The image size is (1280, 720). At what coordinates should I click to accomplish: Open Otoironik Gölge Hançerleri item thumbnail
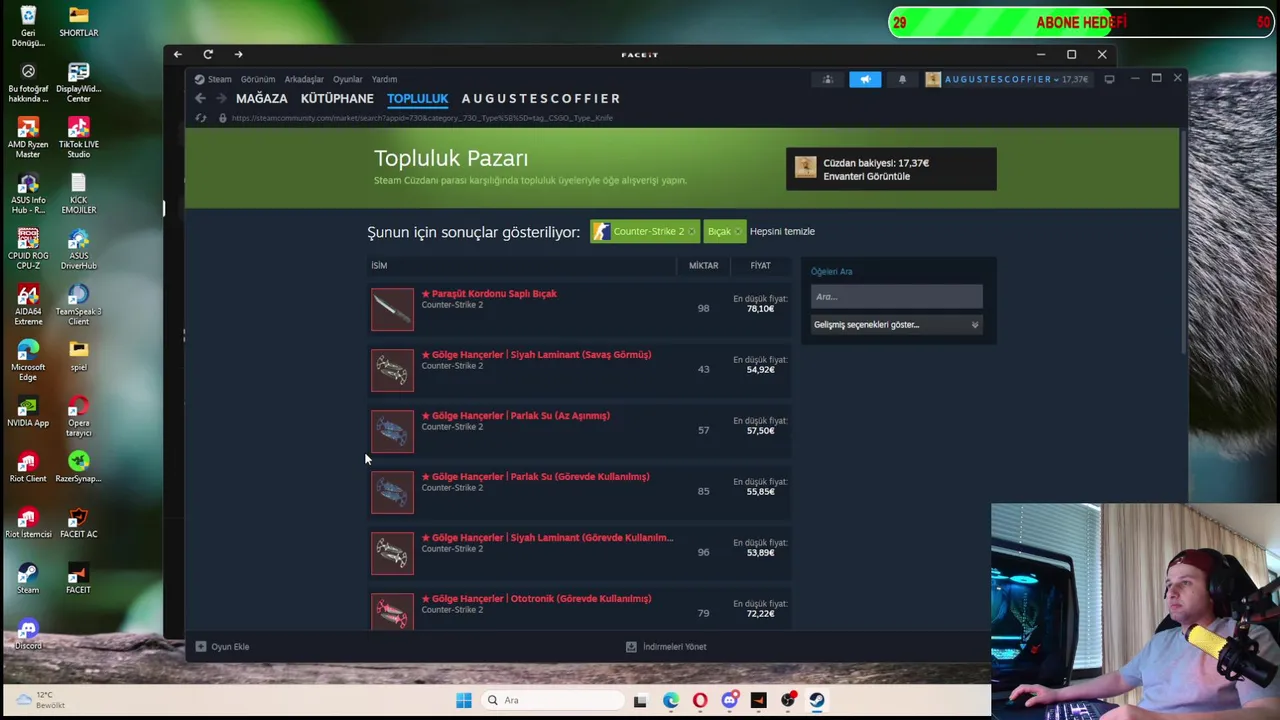click(392, 611)
